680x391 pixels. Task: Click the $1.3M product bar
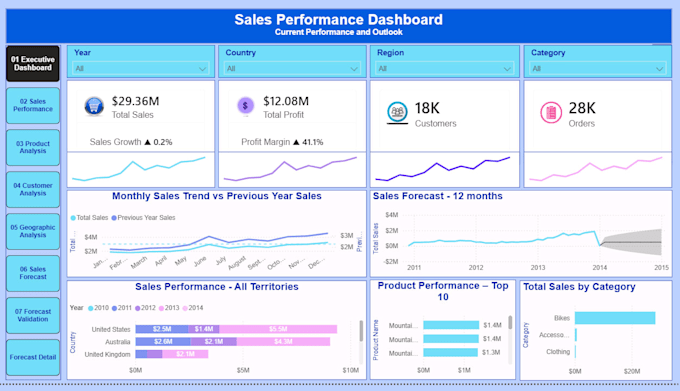coord(451,352)
